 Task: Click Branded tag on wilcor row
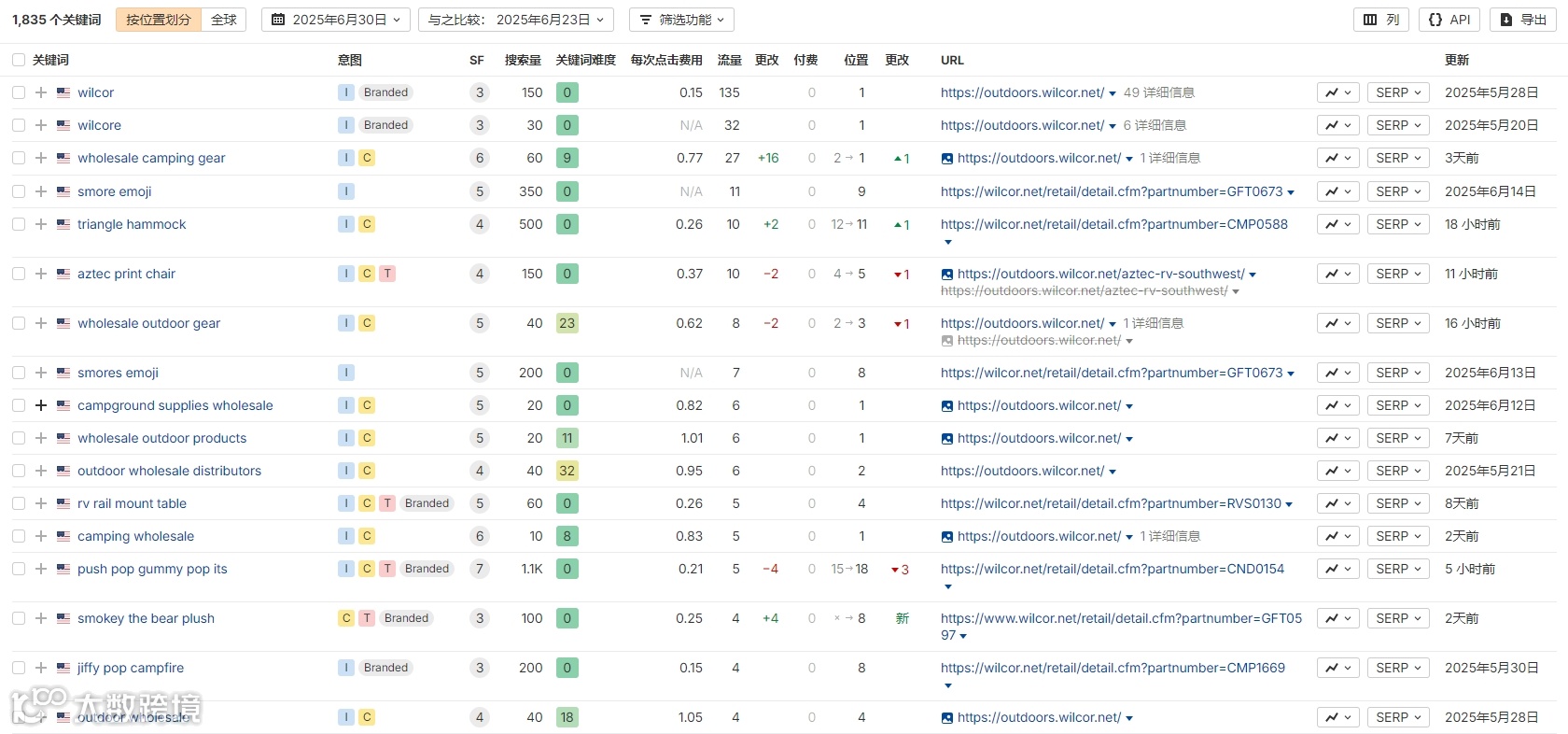click(386, 92)
